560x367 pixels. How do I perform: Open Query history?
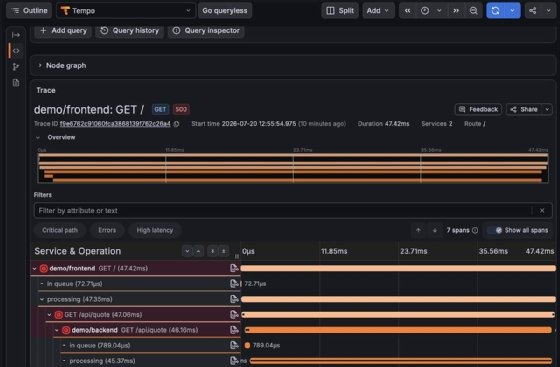(130, 31)
